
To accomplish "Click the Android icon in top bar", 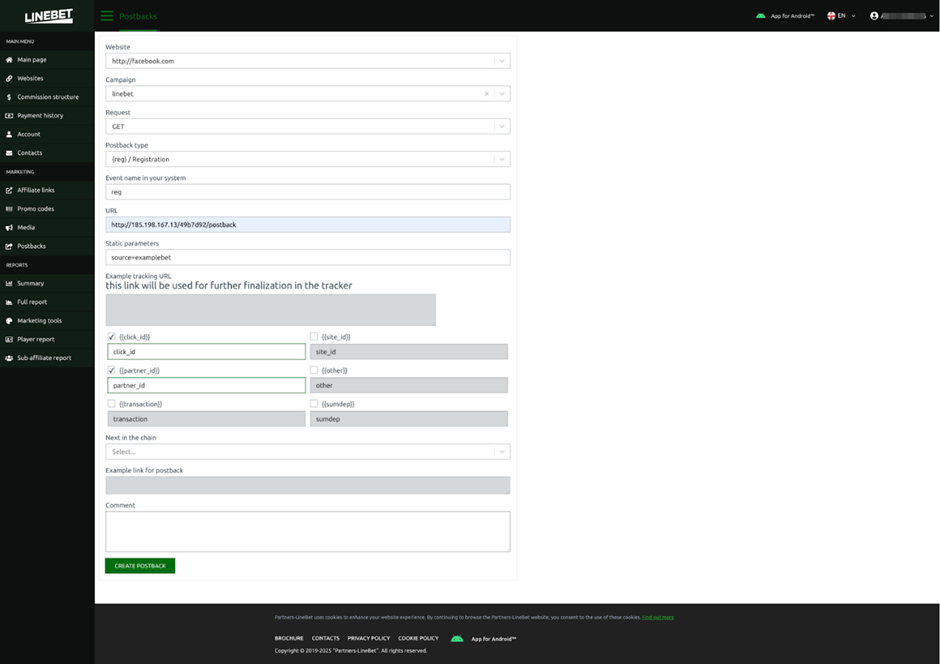I will [x=760, y=16].
